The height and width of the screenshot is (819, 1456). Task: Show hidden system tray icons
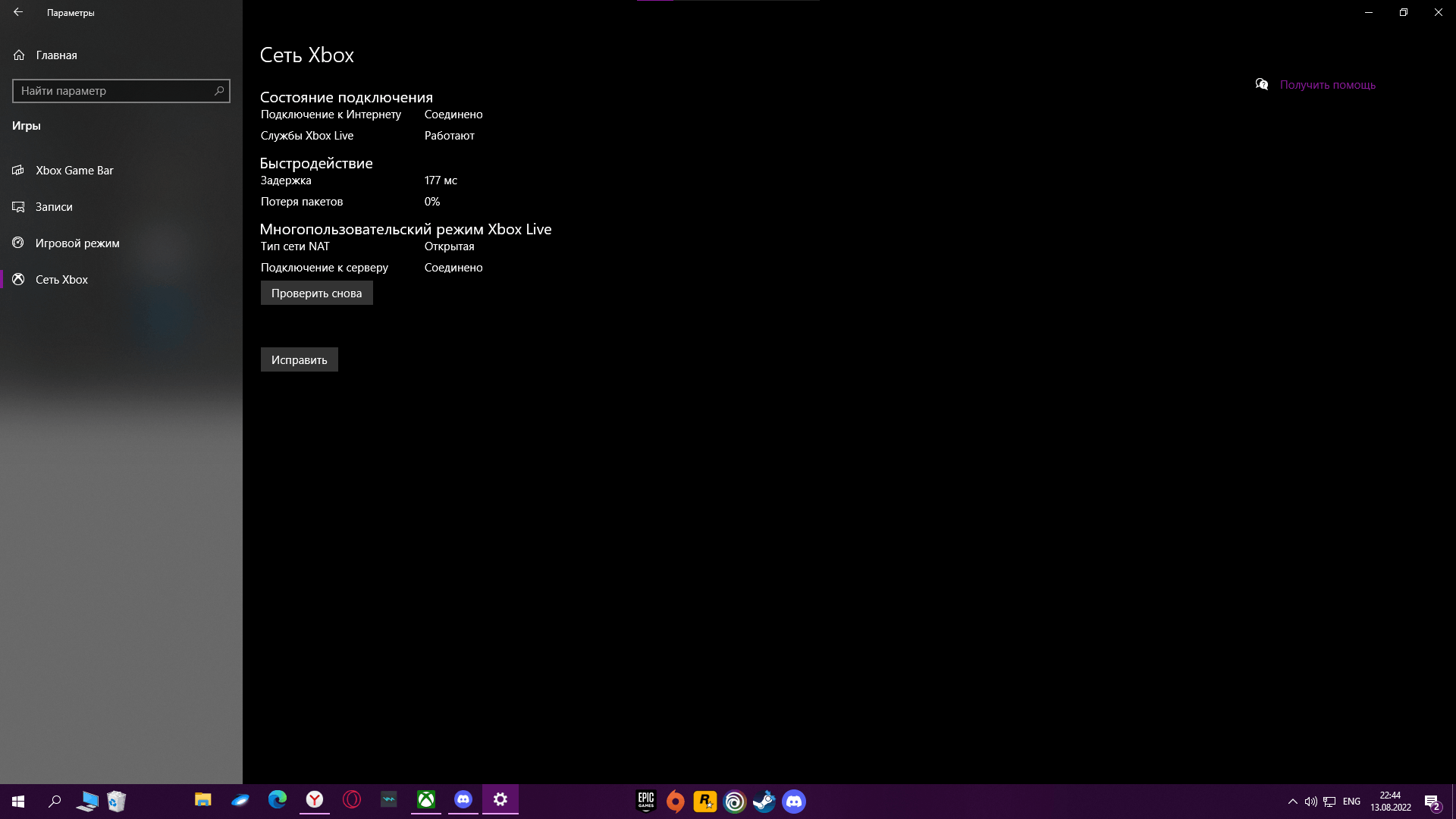point(1293,802)
